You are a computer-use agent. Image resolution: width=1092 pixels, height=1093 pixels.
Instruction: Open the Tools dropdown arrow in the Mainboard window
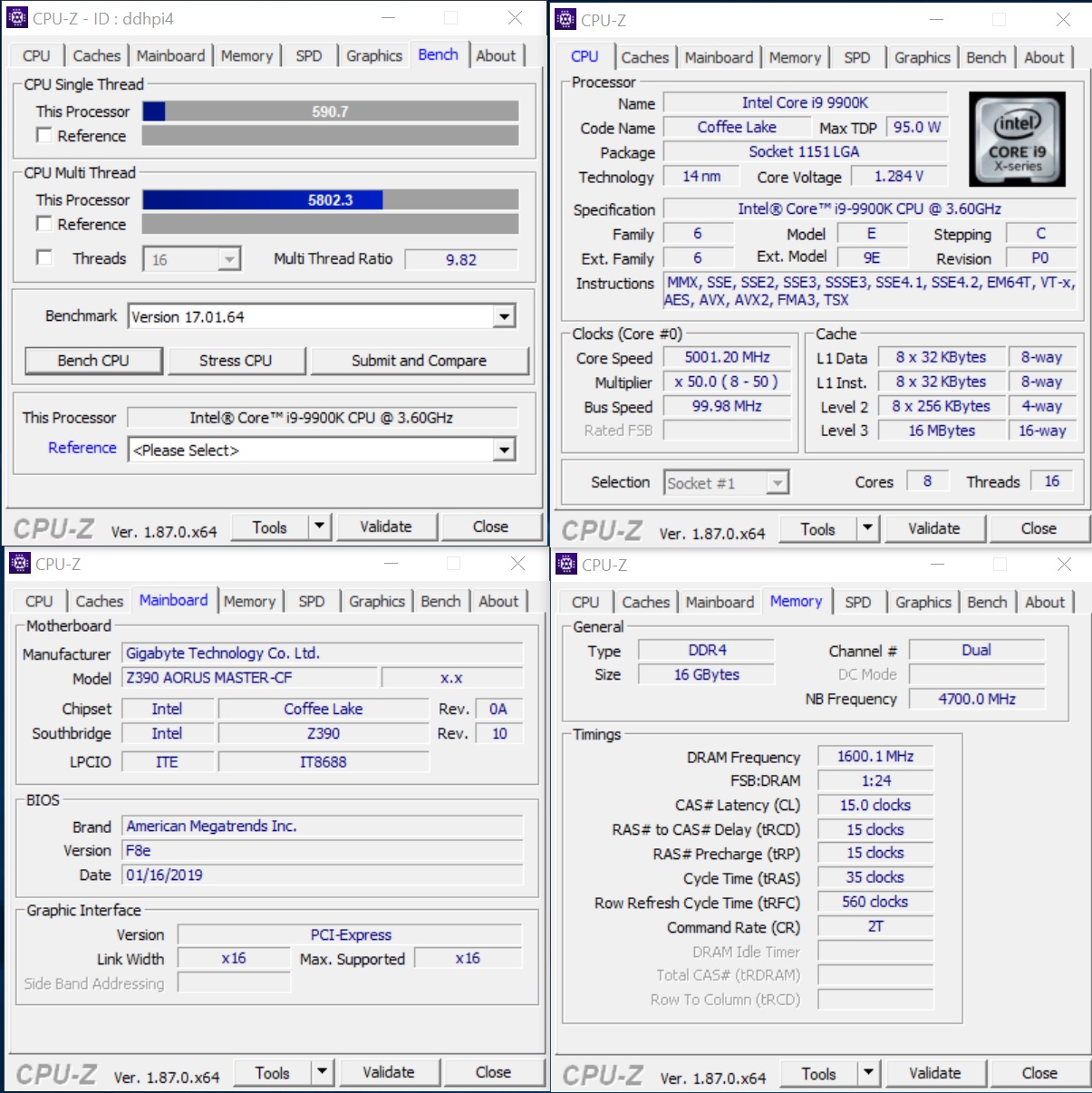tap(322, 1072)
